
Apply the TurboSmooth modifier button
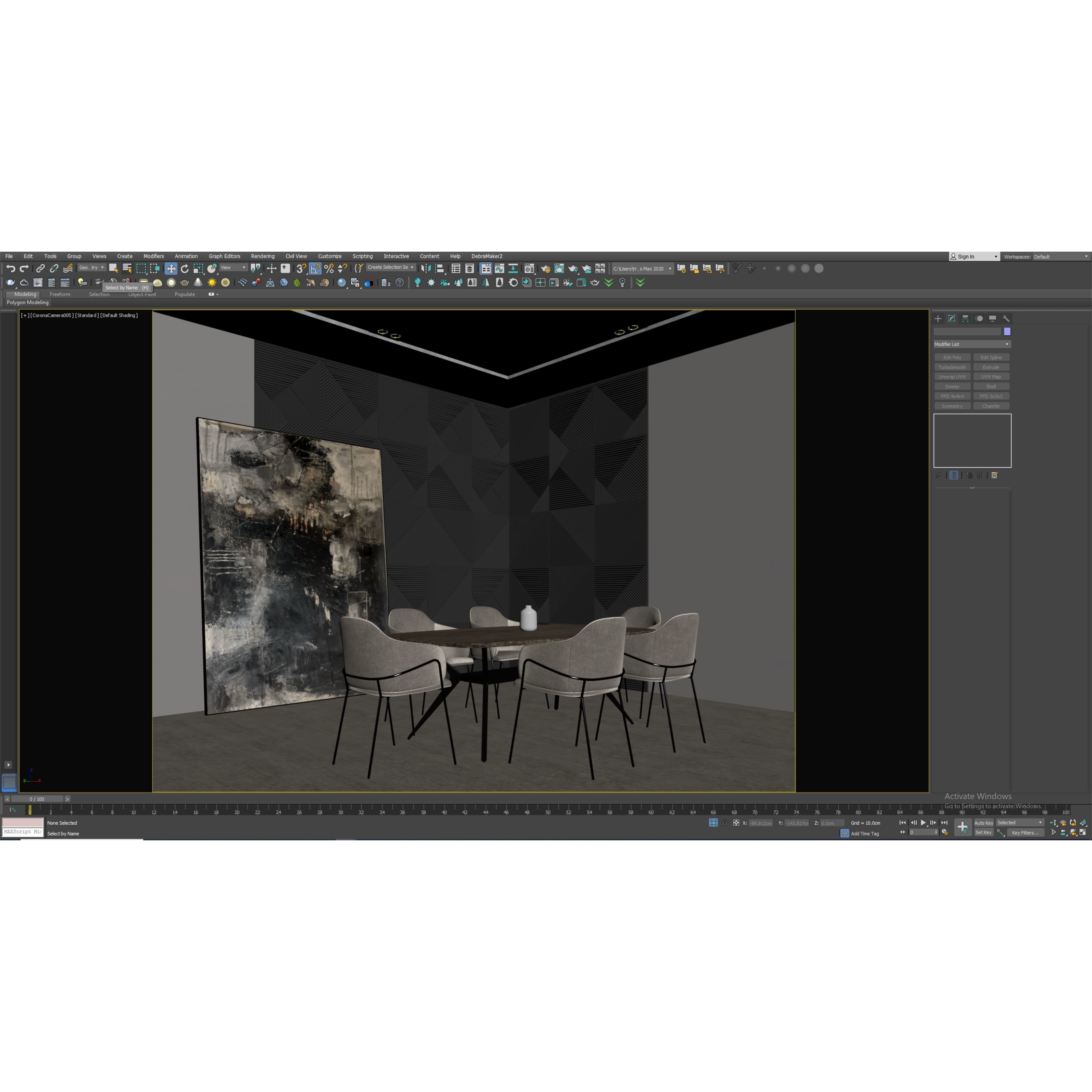952,367
